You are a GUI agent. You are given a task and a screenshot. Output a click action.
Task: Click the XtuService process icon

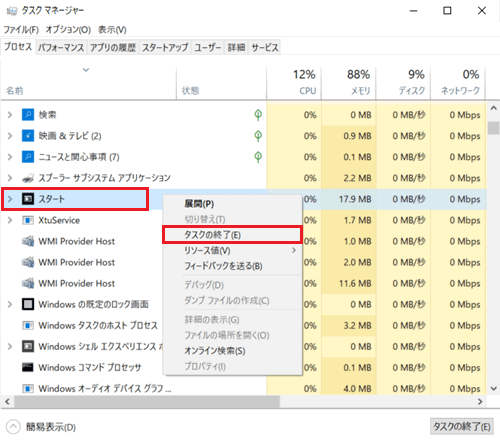(28, 220)
